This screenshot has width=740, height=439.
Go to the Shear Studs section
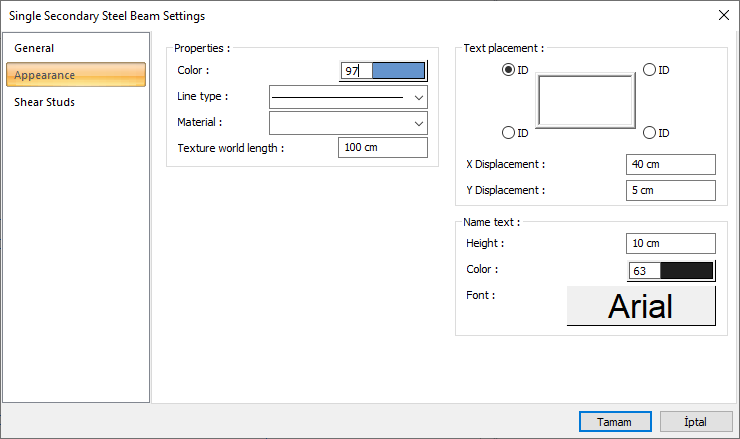(44, 102)
